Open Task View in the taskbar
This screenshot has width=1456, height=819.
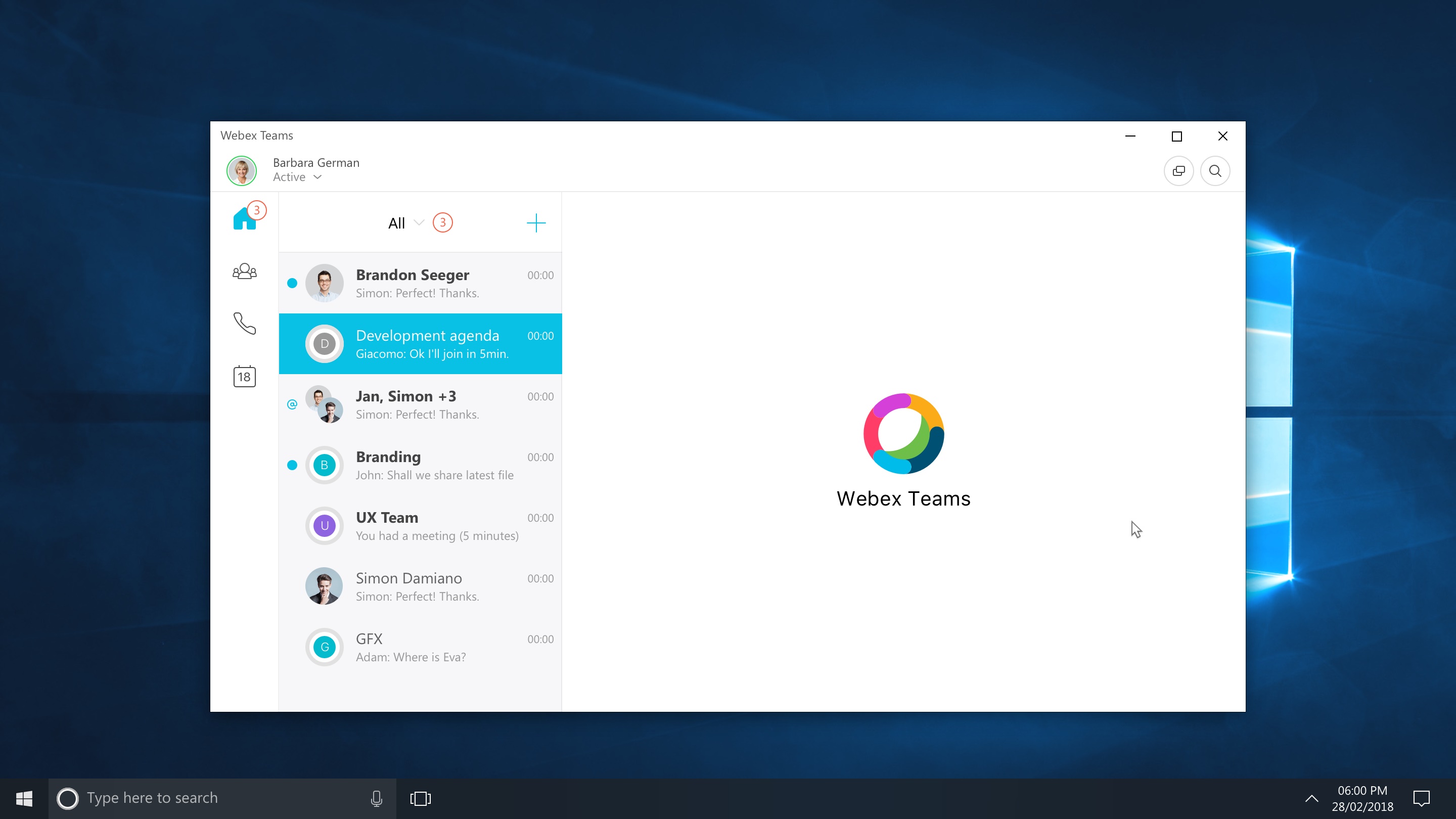[x=420, y=798]
